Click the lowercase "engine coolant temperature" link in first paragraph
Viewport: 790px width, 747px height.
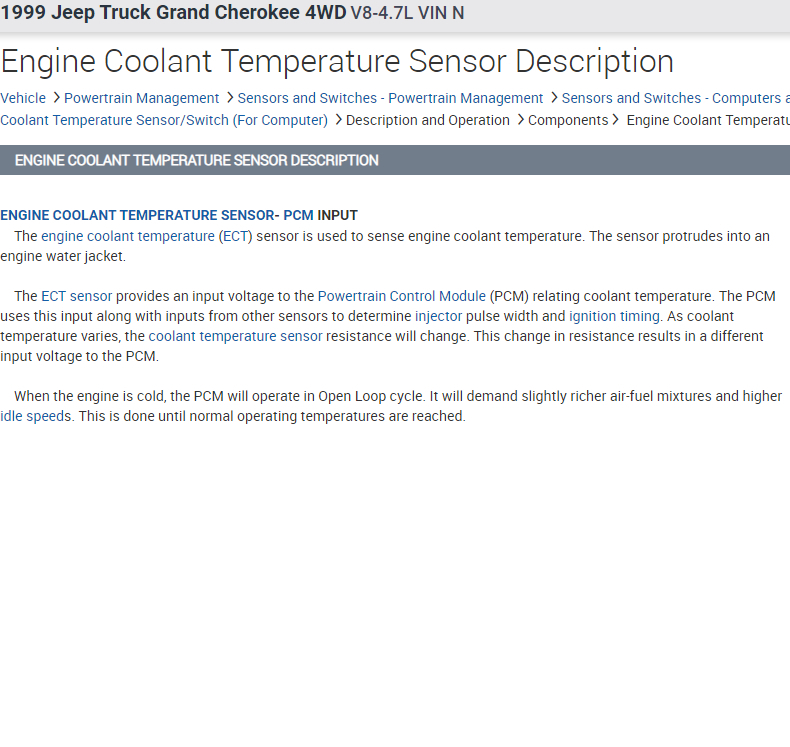click(127, 236)
